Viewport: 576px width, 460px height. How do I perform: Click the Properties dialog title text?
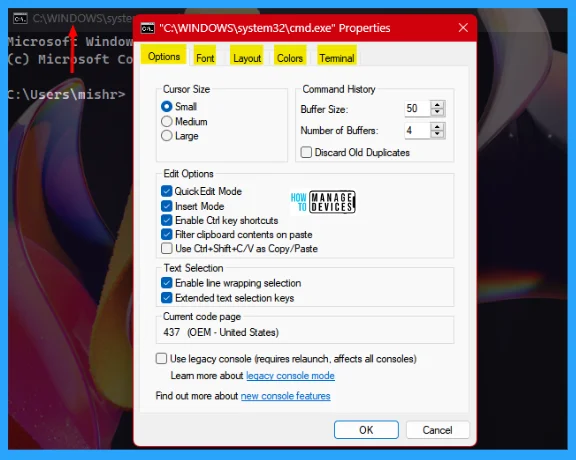274,28
